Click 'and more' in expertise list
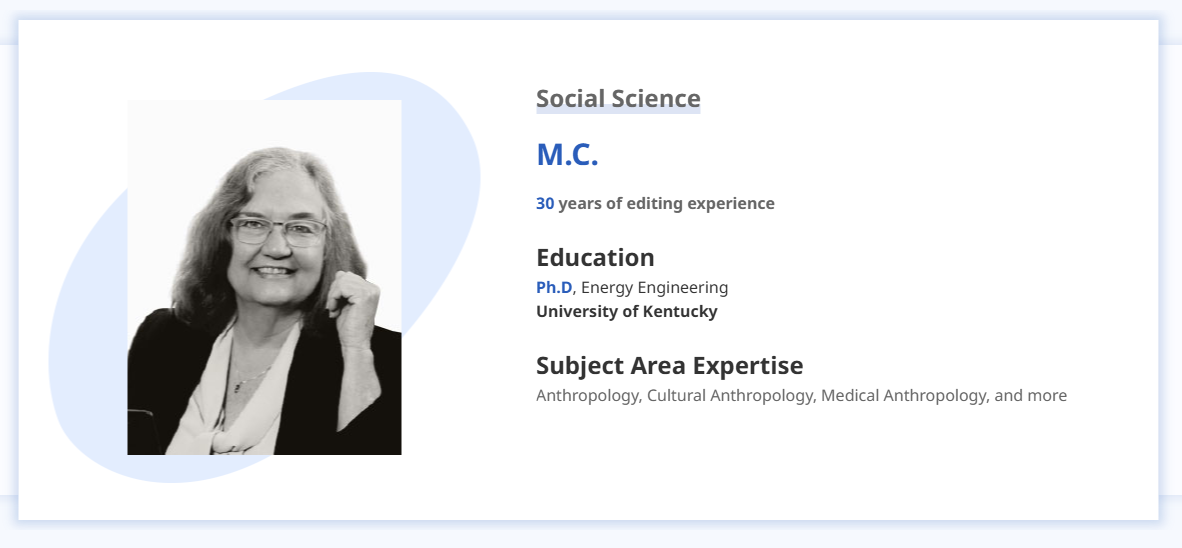Viewport: 1182px width, 548px height. (1031, 395)
